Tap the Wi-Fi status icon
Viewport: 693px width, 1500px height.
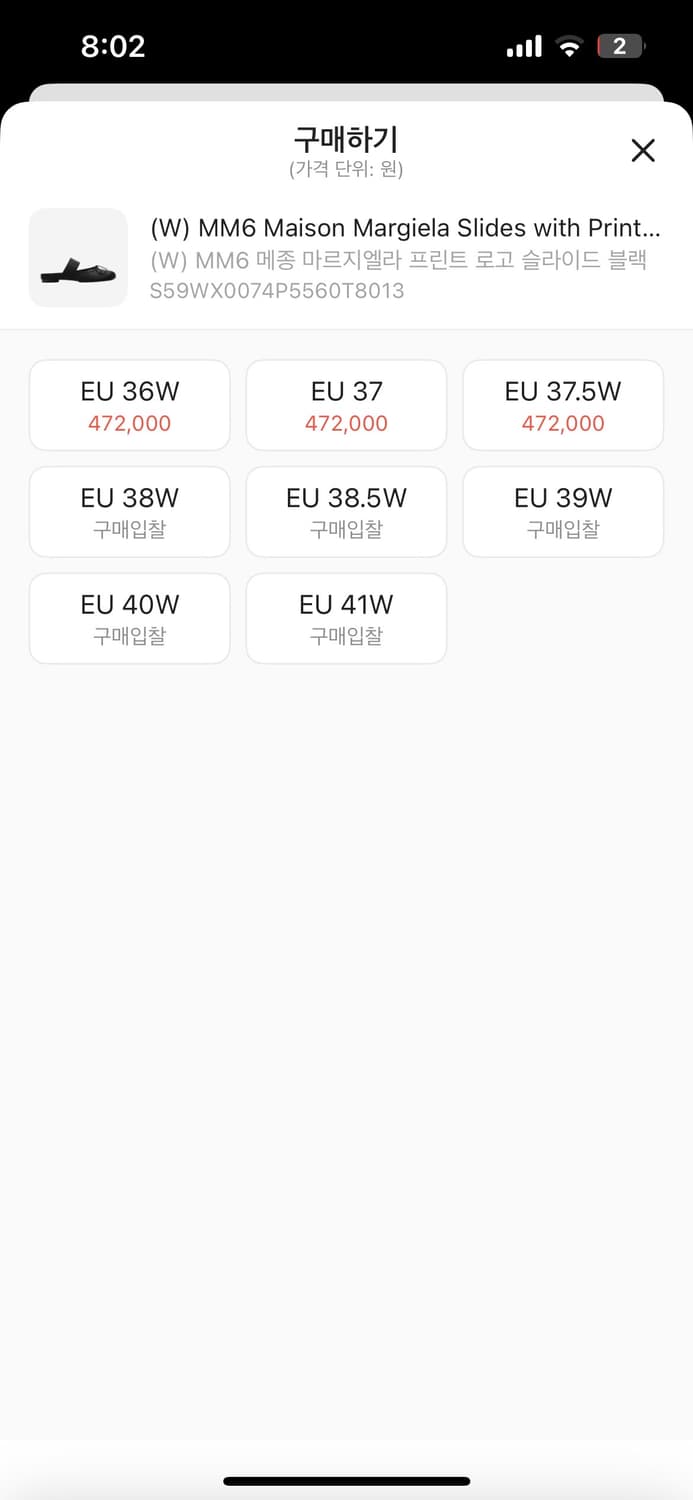pyautogui.click(x=570, y=47)
